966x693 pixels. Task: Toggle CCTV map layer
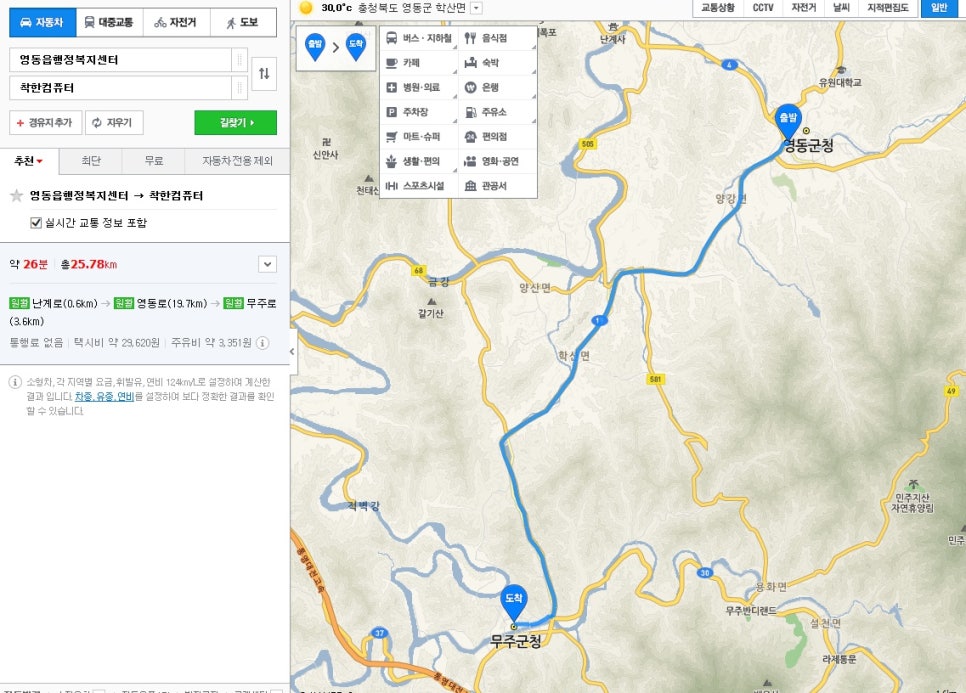[763, 7]
